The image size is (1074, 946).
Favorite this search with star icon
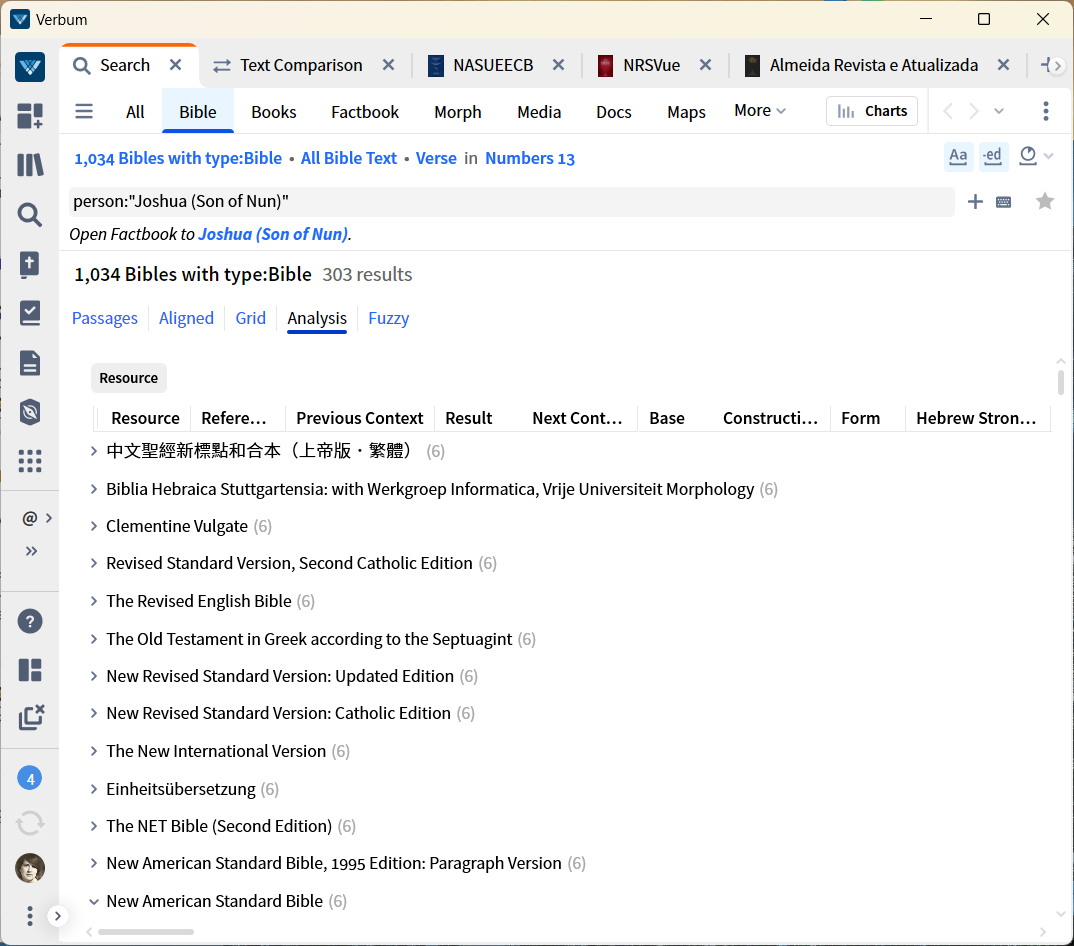[x=1045, y=201]
